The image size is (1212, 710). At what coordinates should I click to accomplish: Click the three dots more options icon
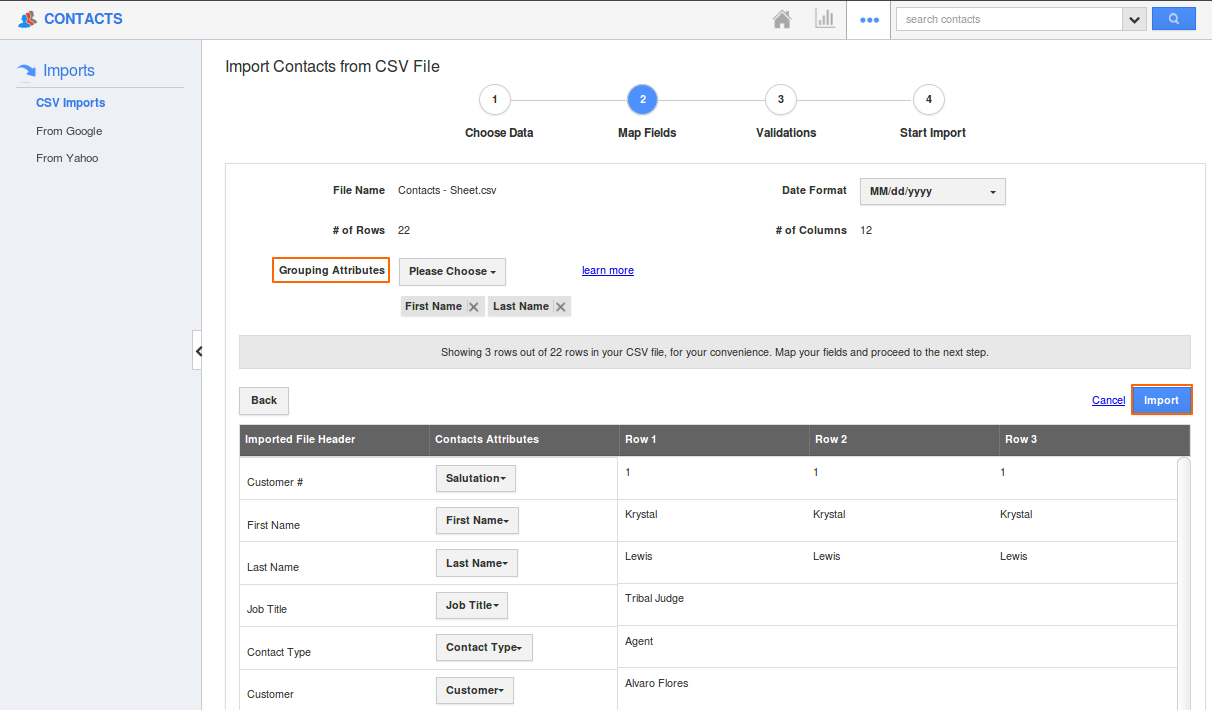[x=869, y=20]
